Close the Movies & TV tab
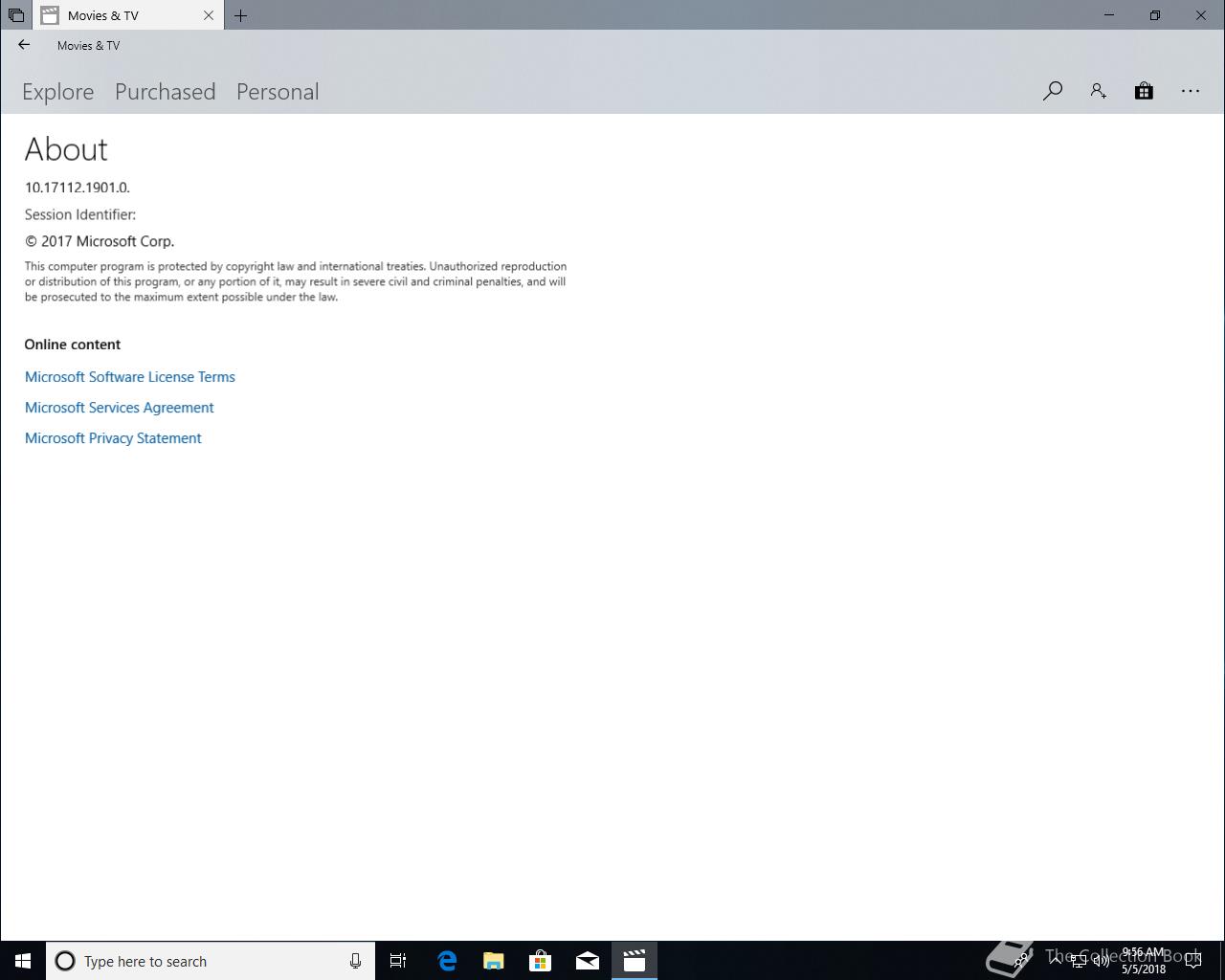Image resolution: width=1225 pixels, height=980 pixels. tap(209, 15)
